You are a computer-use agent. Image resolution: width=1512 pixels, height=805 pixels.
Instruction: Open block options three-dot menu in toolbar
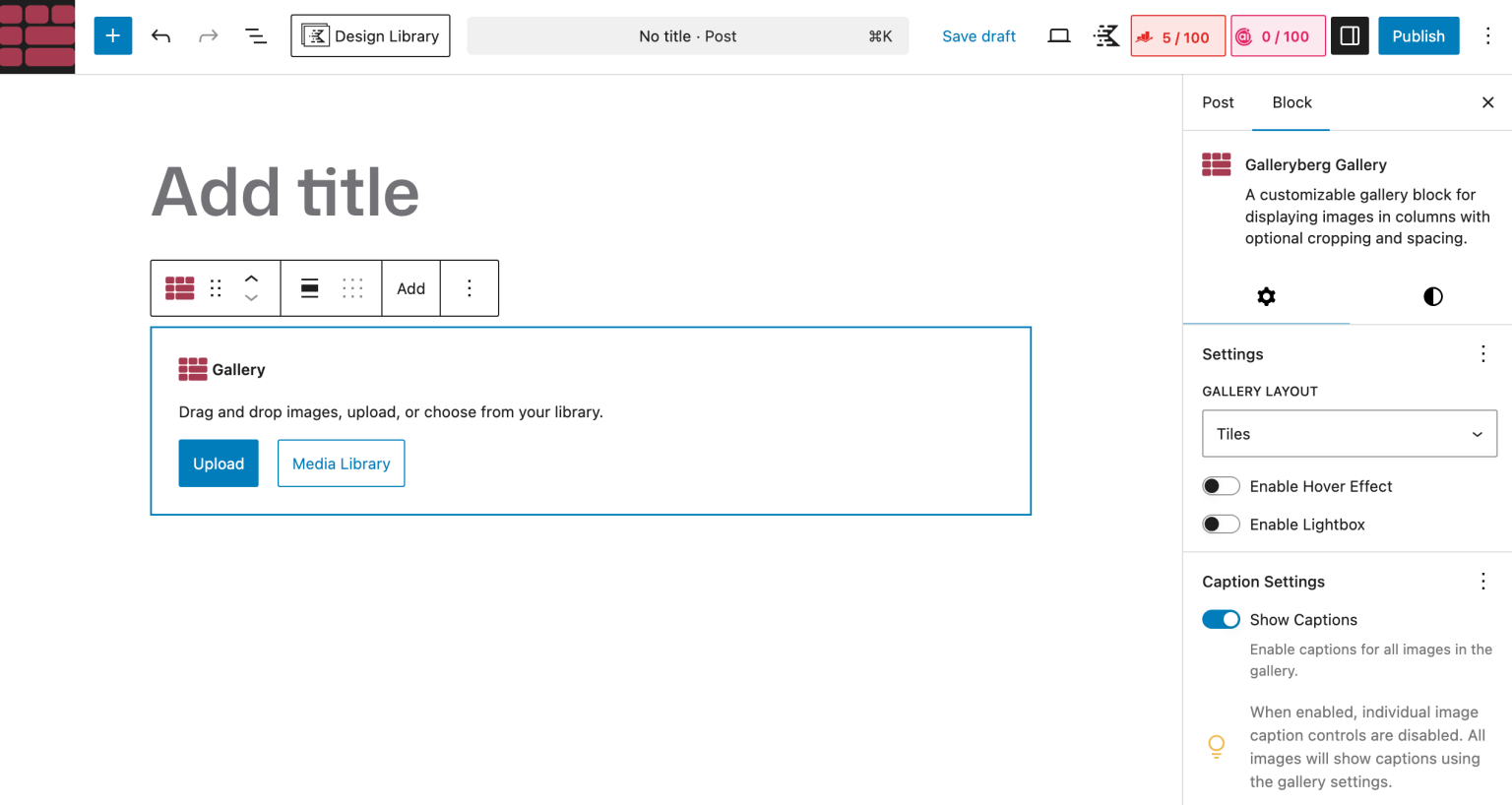470,288
